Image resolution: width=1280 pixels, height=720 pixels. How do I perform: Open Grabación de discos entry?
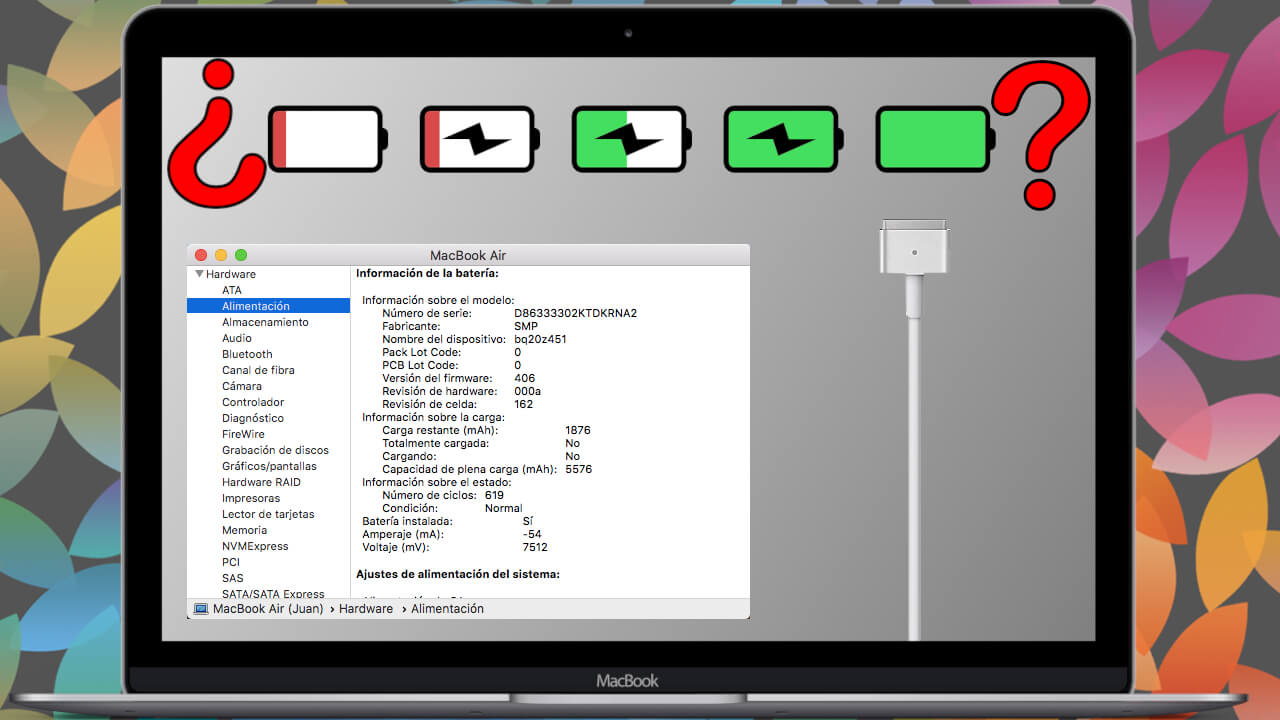275,450
